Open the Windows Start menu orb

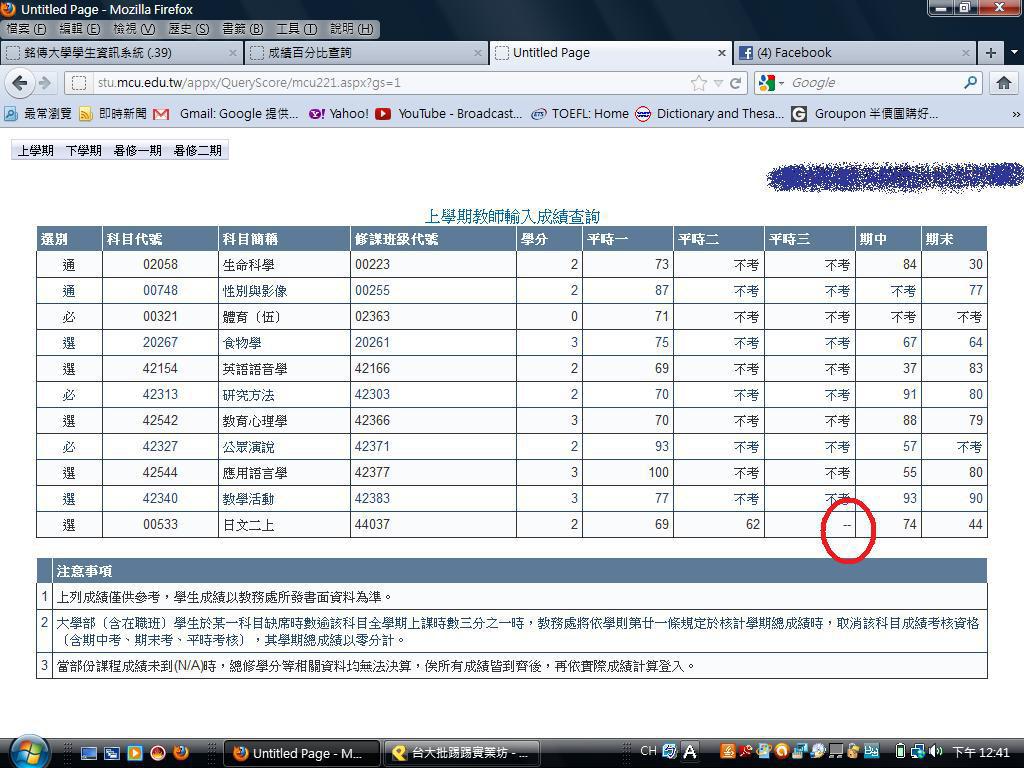[27, 751]
